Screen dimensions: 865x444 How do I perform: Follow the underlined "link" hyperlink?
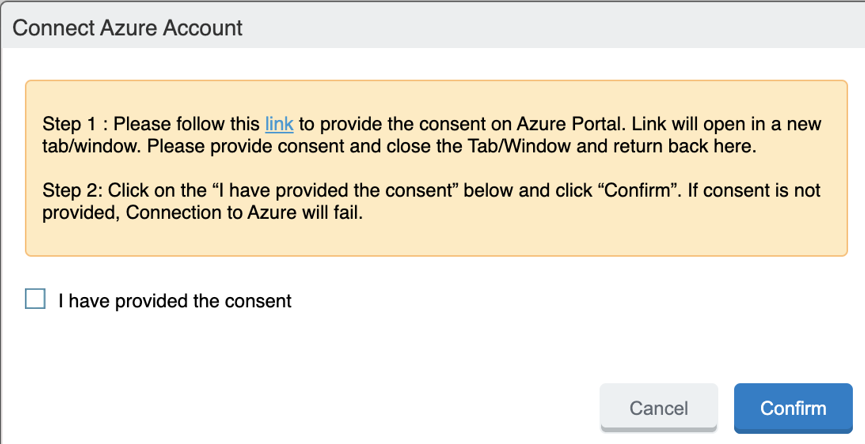coord(279,124)
